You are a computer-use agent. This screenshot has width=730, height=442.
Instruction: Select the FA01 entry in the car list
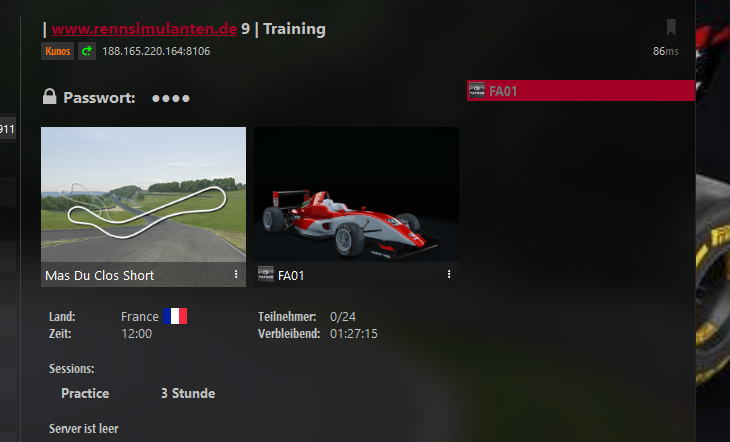pos(581,90)
